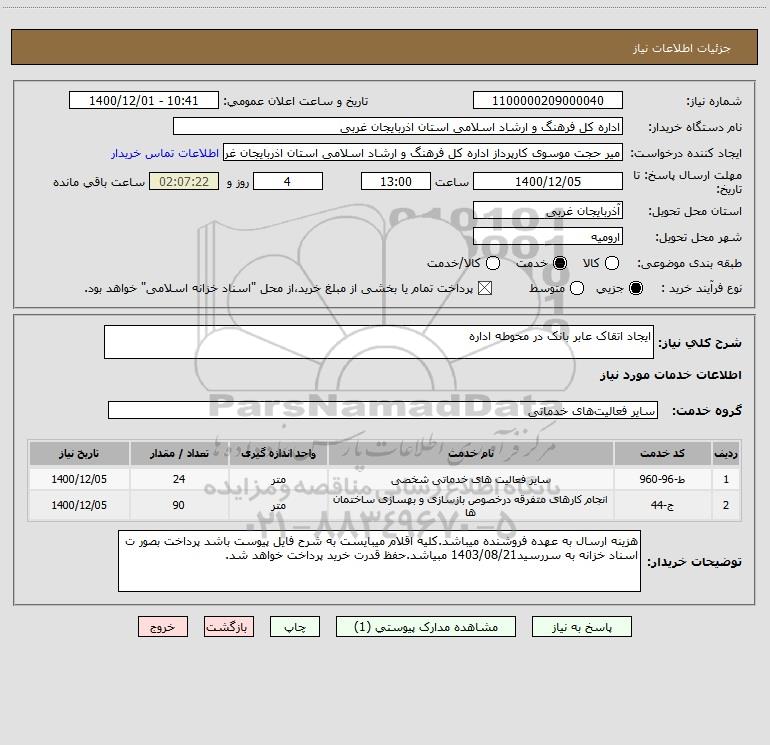Click the service group field سایر فعالیت‌های خدماتی
The height and width of the screenshot is (745, 770).
pos(383,410)
